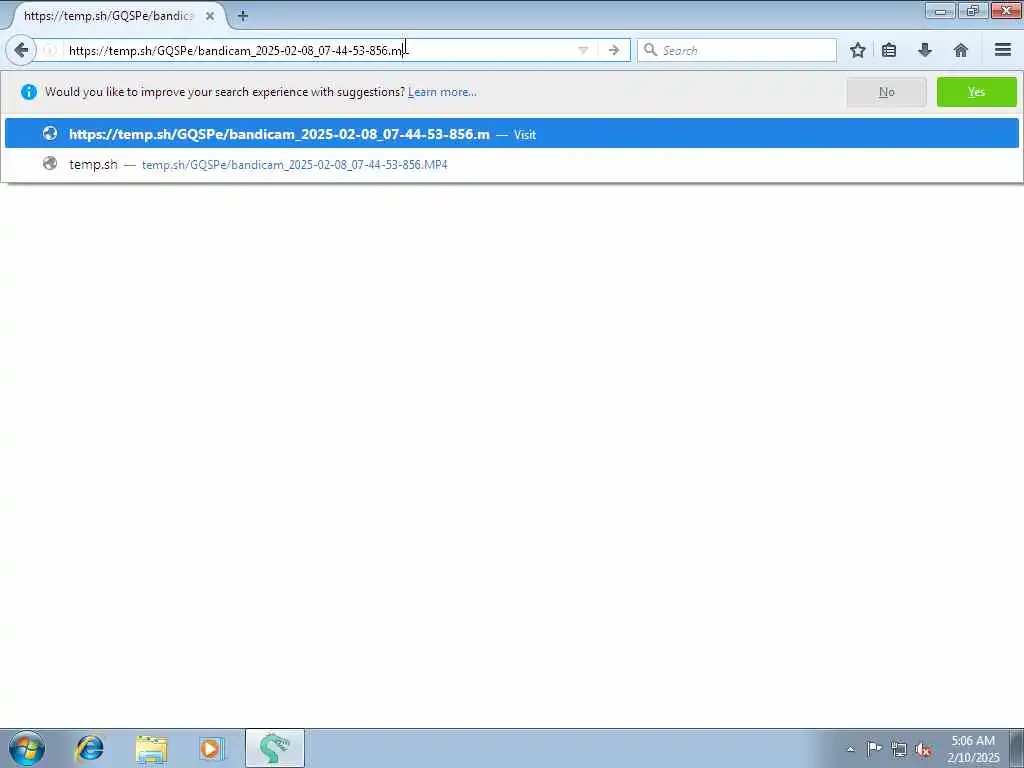Open Action Center flag icon

point(874,748)
